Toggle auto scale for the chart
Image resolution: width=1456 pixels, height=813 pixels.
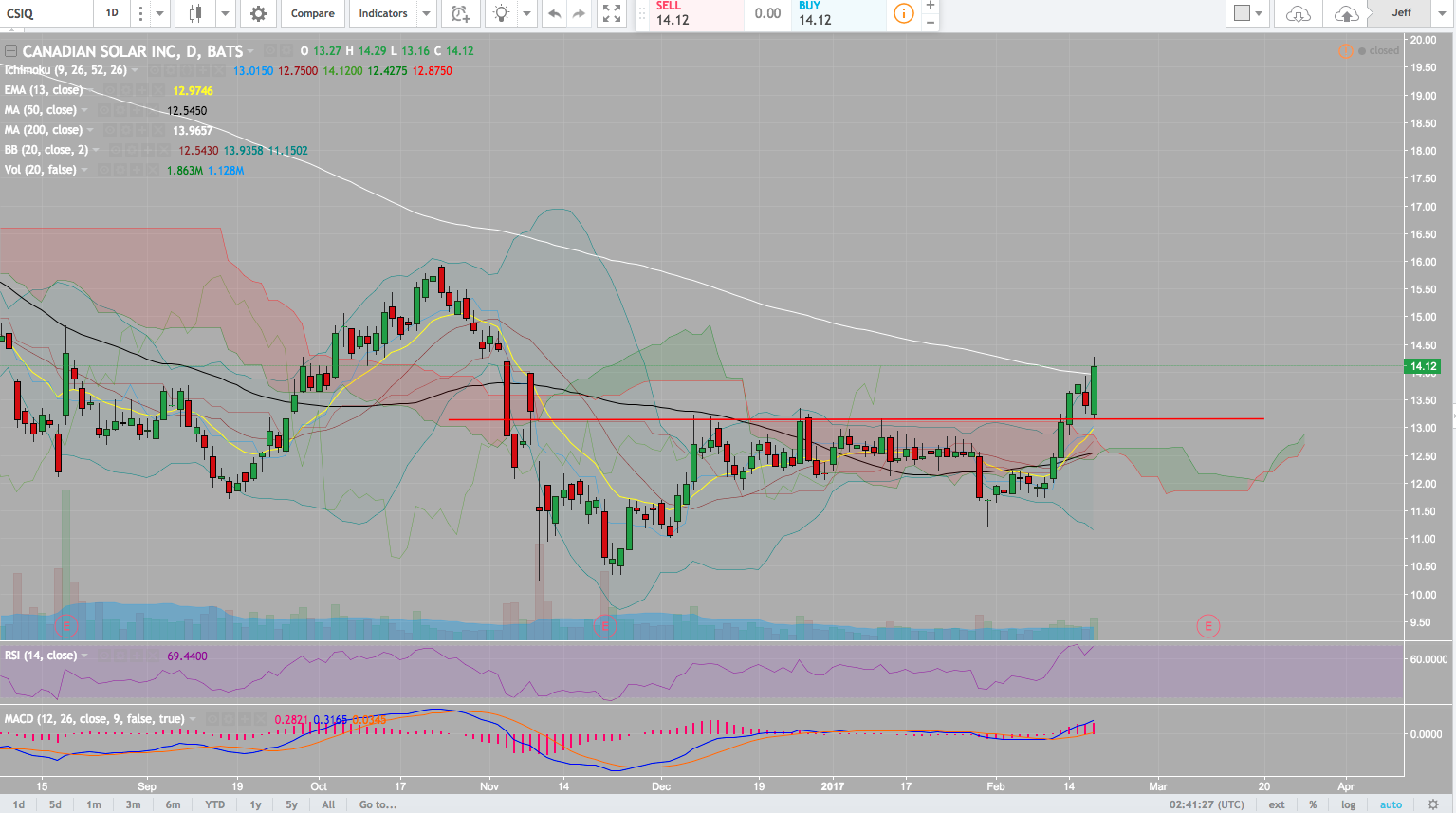point(1391,804)
